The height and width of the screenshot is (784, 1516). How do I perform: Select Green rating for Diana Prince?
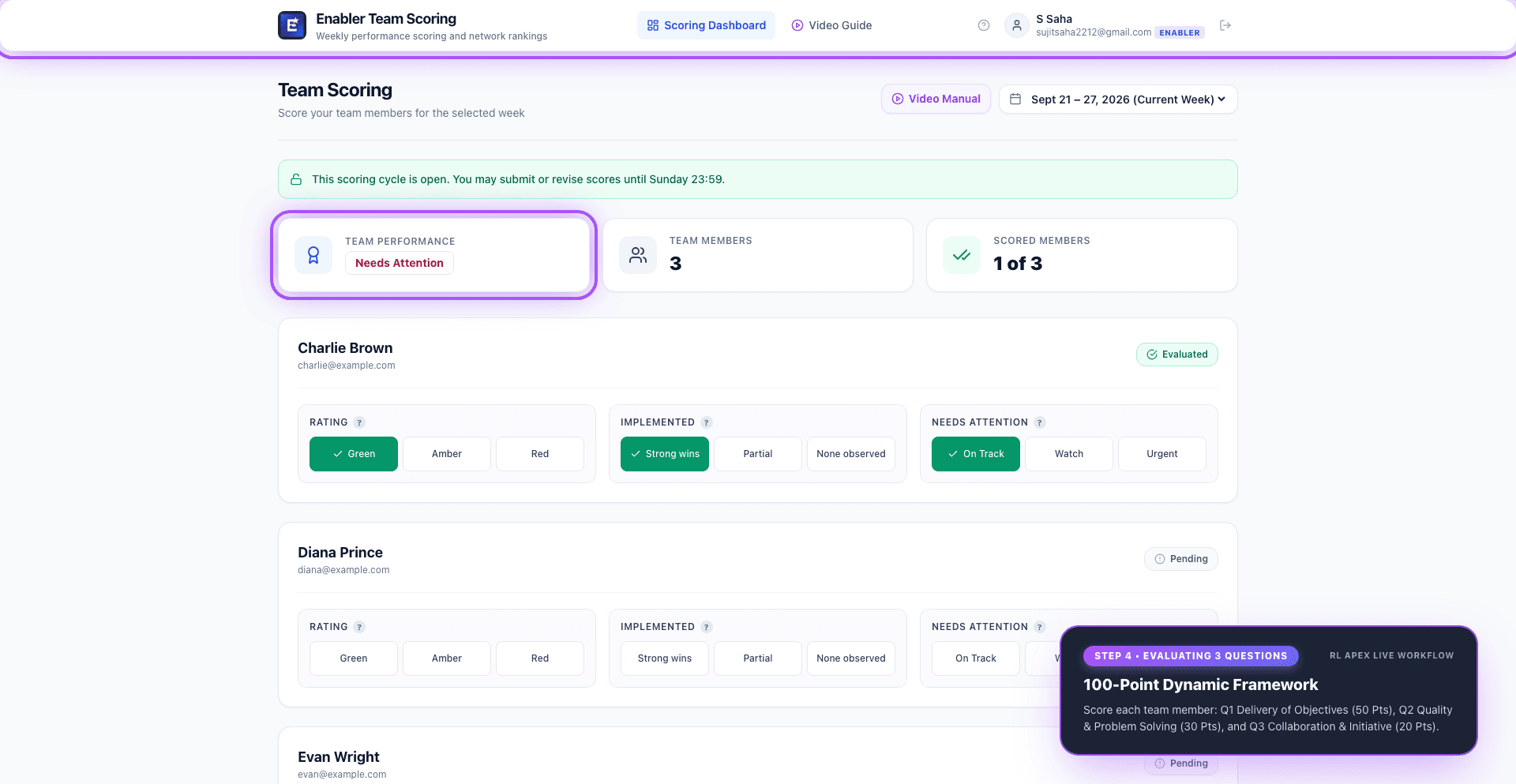[x=354, y=658]
